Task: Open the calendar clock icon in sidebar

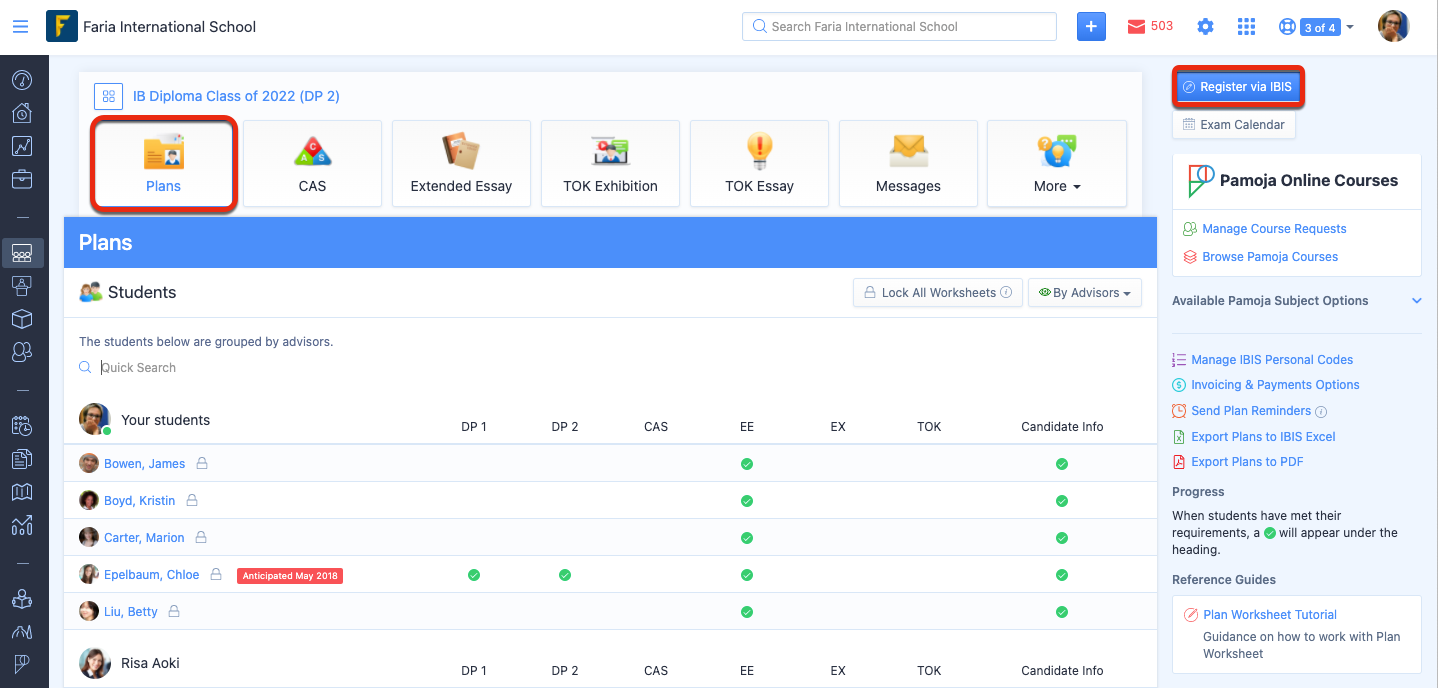Action: 22,426
